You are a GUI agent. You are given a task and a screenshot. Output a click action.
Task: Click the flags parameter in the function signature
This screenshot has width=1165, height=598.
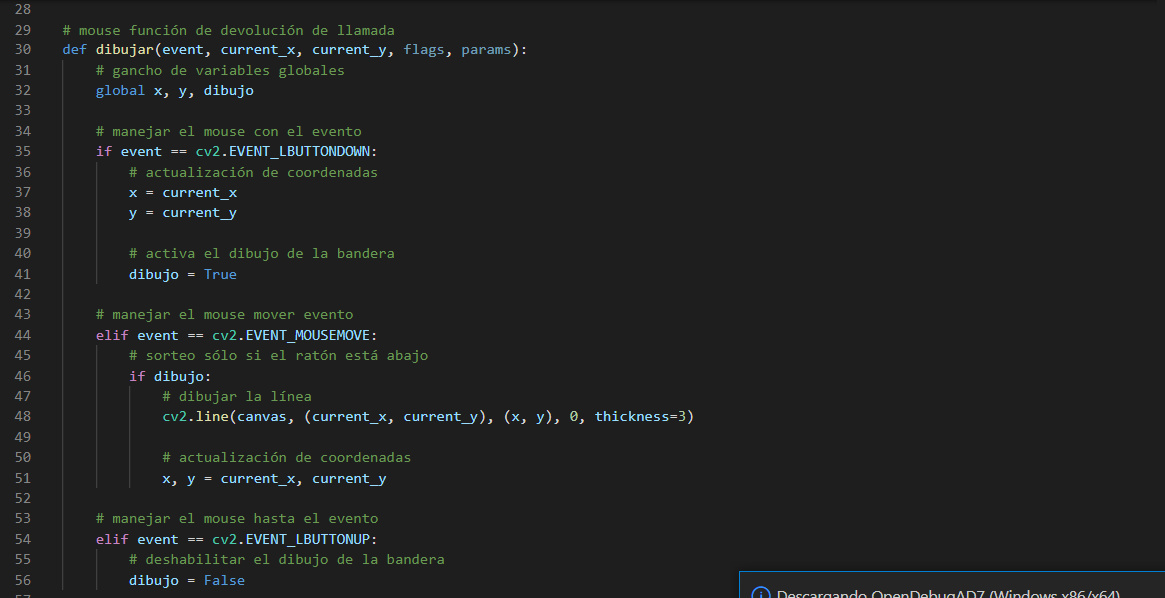(423, 49)
